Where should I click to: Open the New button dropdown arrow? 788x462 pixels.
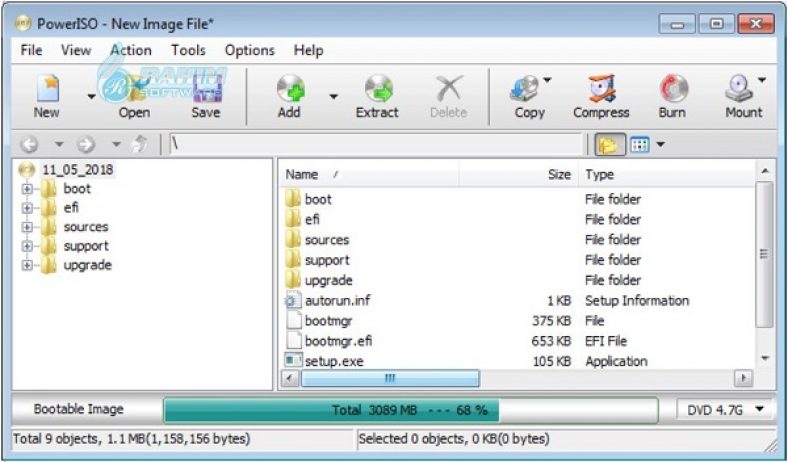(91, 97)
